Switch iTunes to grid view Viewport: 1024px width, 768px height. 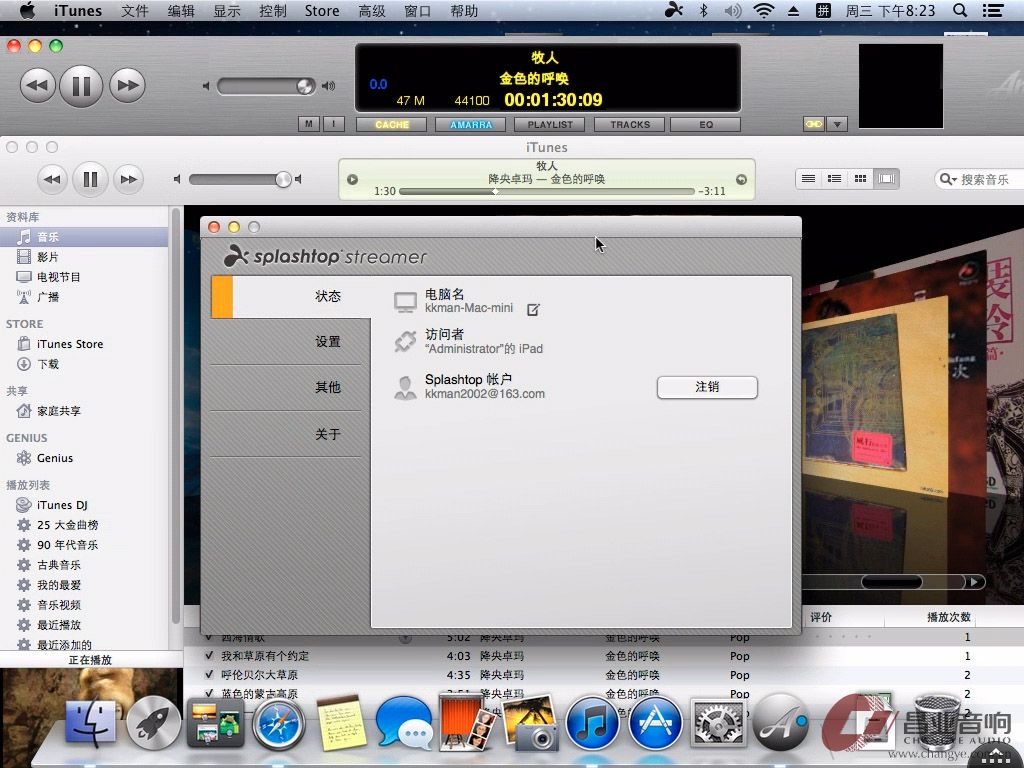click(x=860, y=178)
